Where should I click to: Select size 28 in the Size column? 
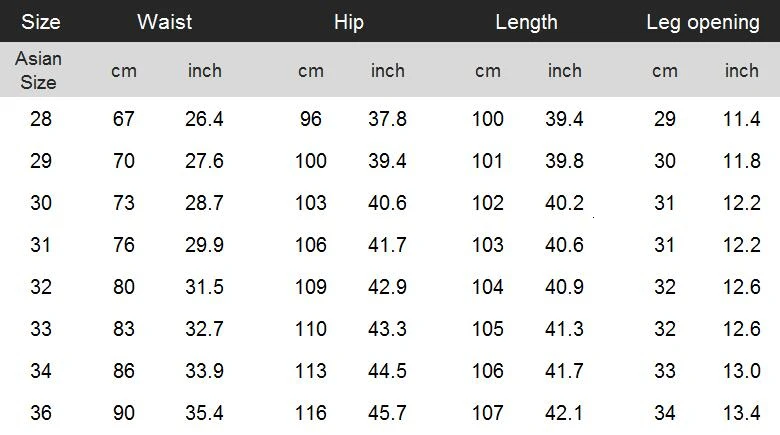(x=41, y=119)
